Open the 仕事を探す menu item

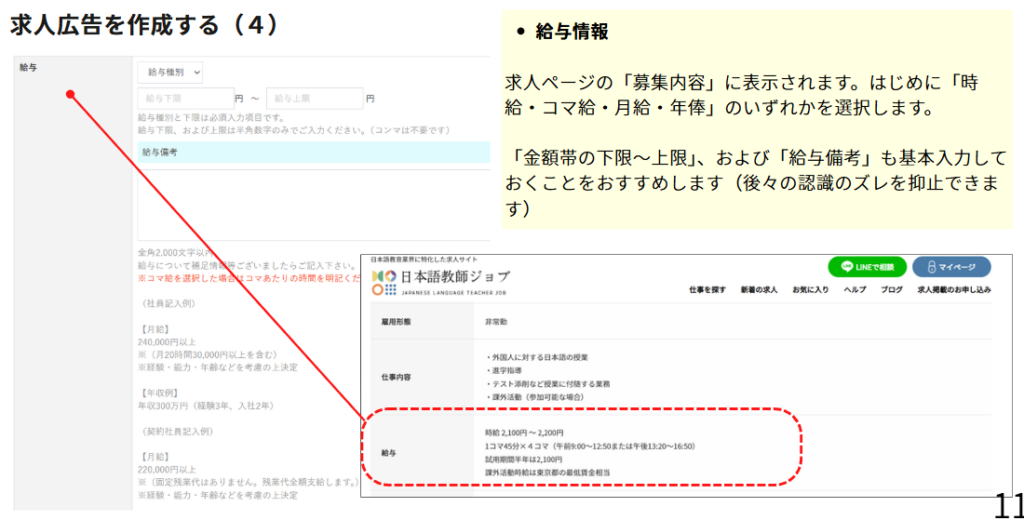pyautogui.click(x=707, y=289)
